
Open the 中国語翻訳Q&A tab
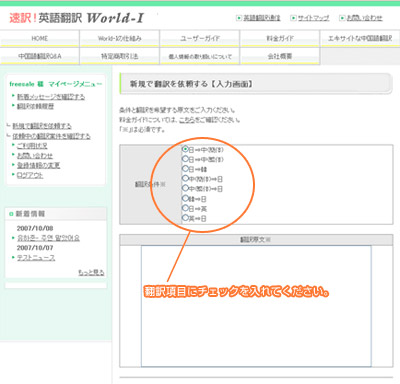point(40,56)
